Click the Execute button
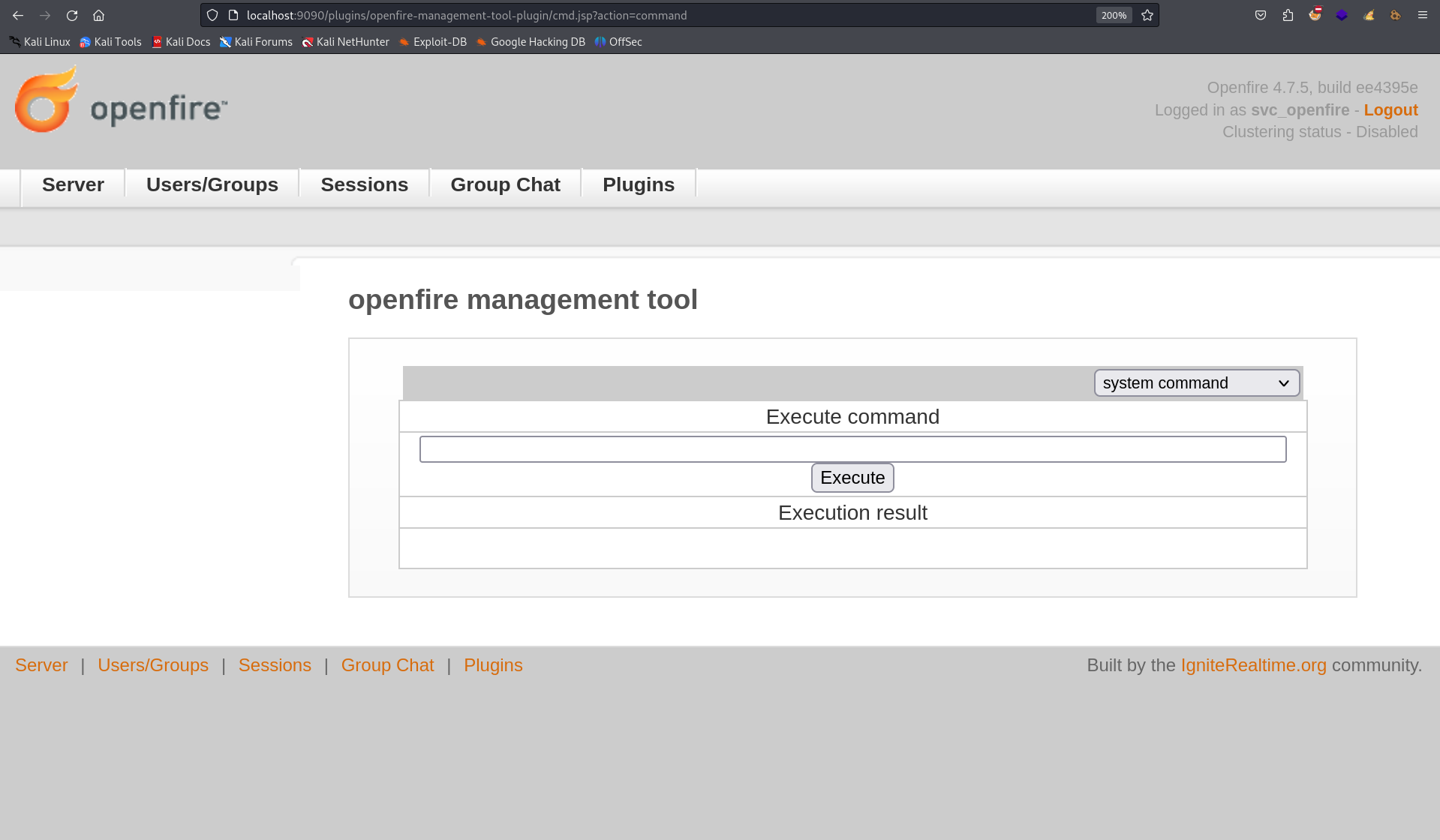Image resolution: width=1440 pixels, height=840 pixels. pos(852,478)
